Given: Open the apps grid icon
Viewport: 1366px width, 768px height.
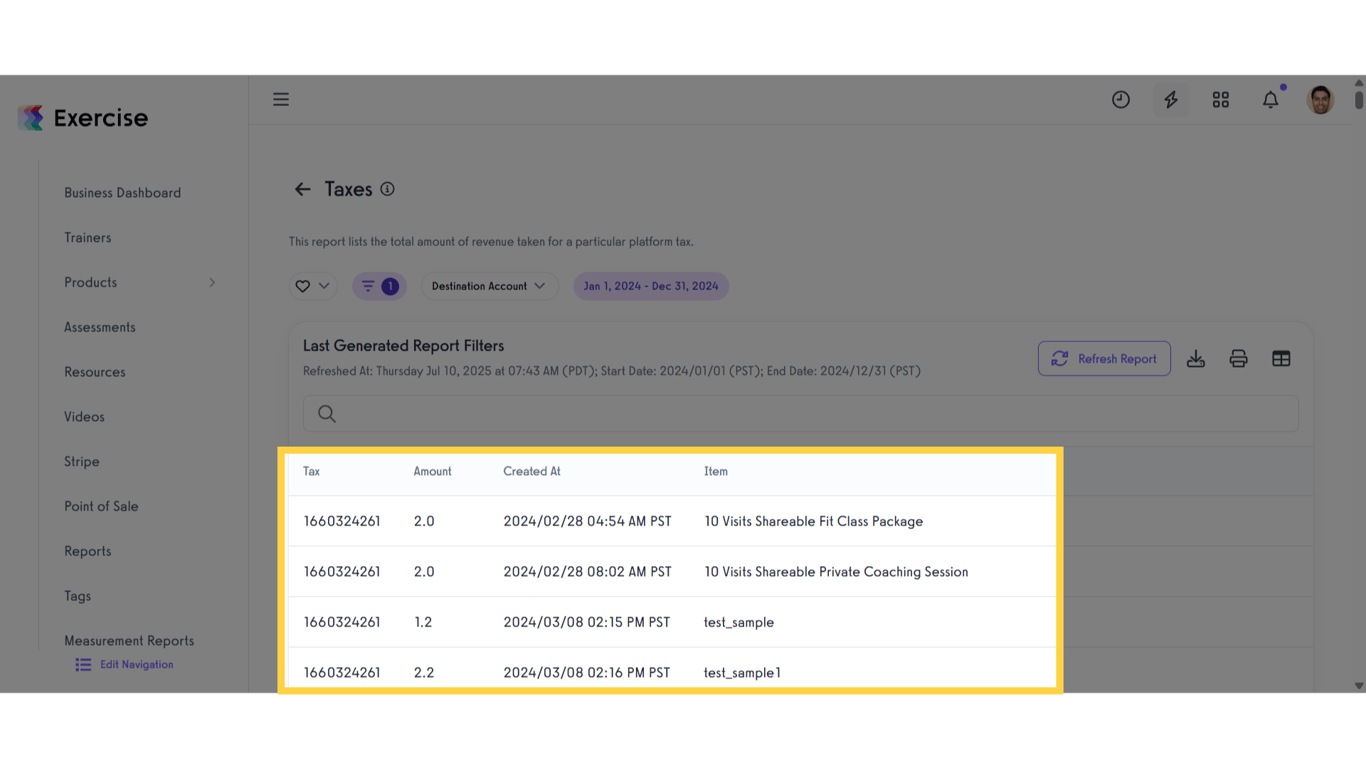Looking at the screenshot, I should (x=1221, y=100).
